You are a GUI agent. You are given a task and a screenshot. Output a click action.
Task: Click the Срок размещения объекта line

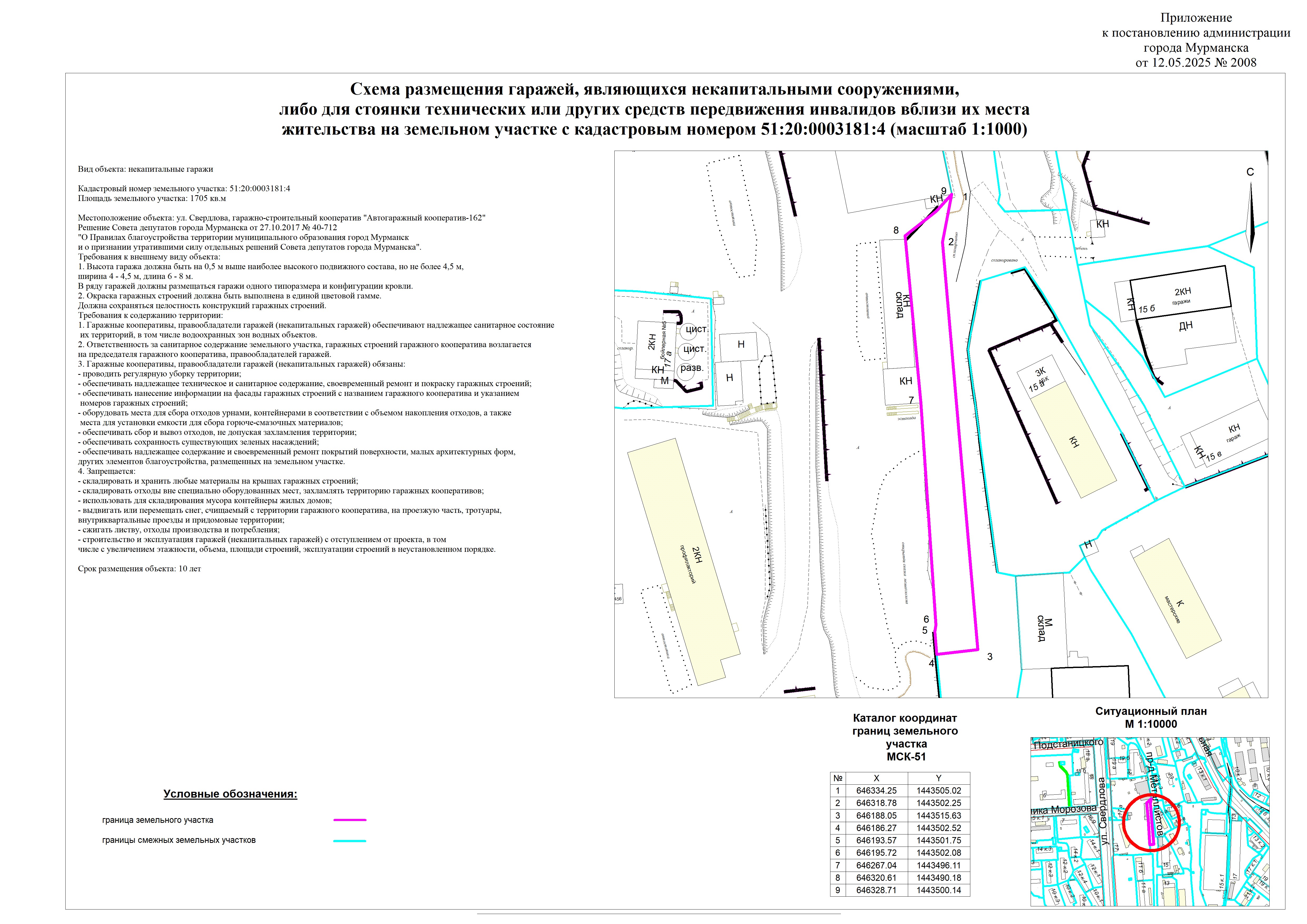[x=139, y=569]
